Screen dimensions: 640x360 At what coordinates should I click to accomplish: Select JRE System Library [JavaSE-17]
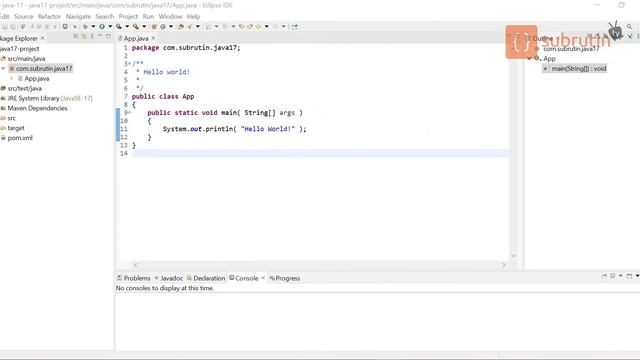pyautogui.click(x=47, y=98)
